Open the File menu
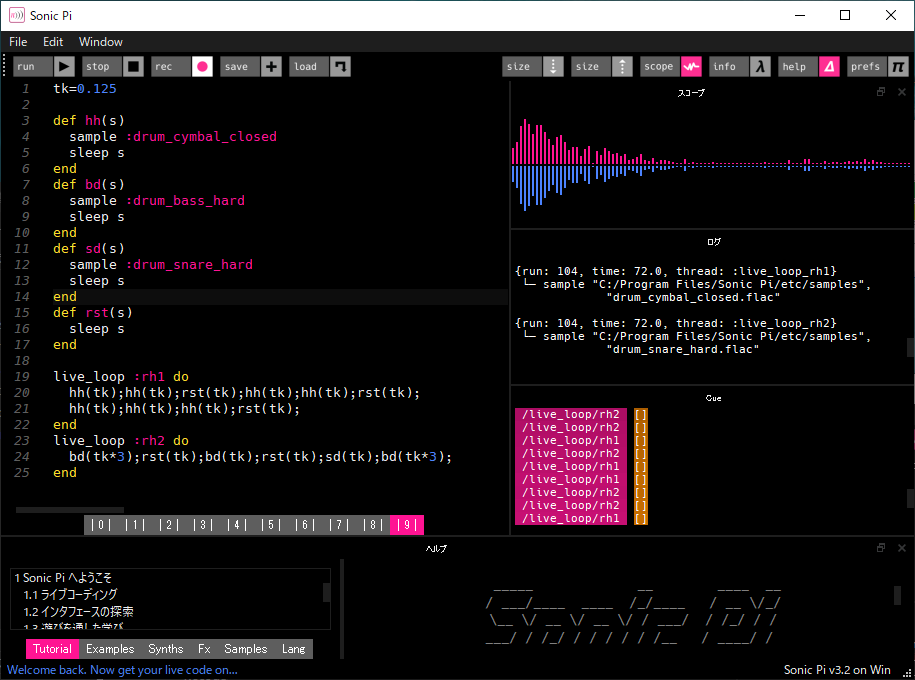Viewport: 915px width, 680px height. coord(19,42)
